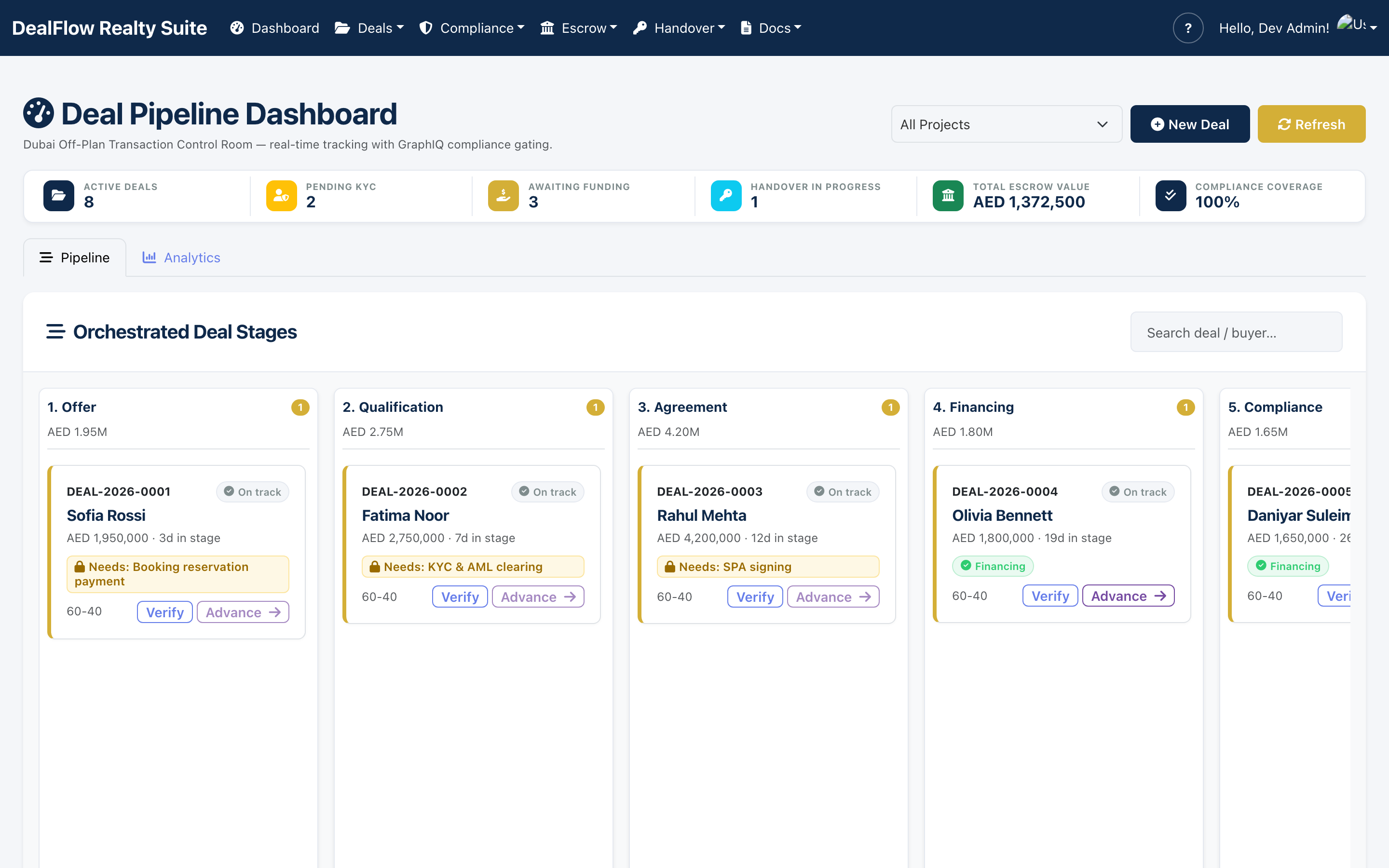Image resolution: width=1389 pixels, height=868 pixels.
Task: Go to Dashboard in the navbar
Action: [x=275, y=27]
